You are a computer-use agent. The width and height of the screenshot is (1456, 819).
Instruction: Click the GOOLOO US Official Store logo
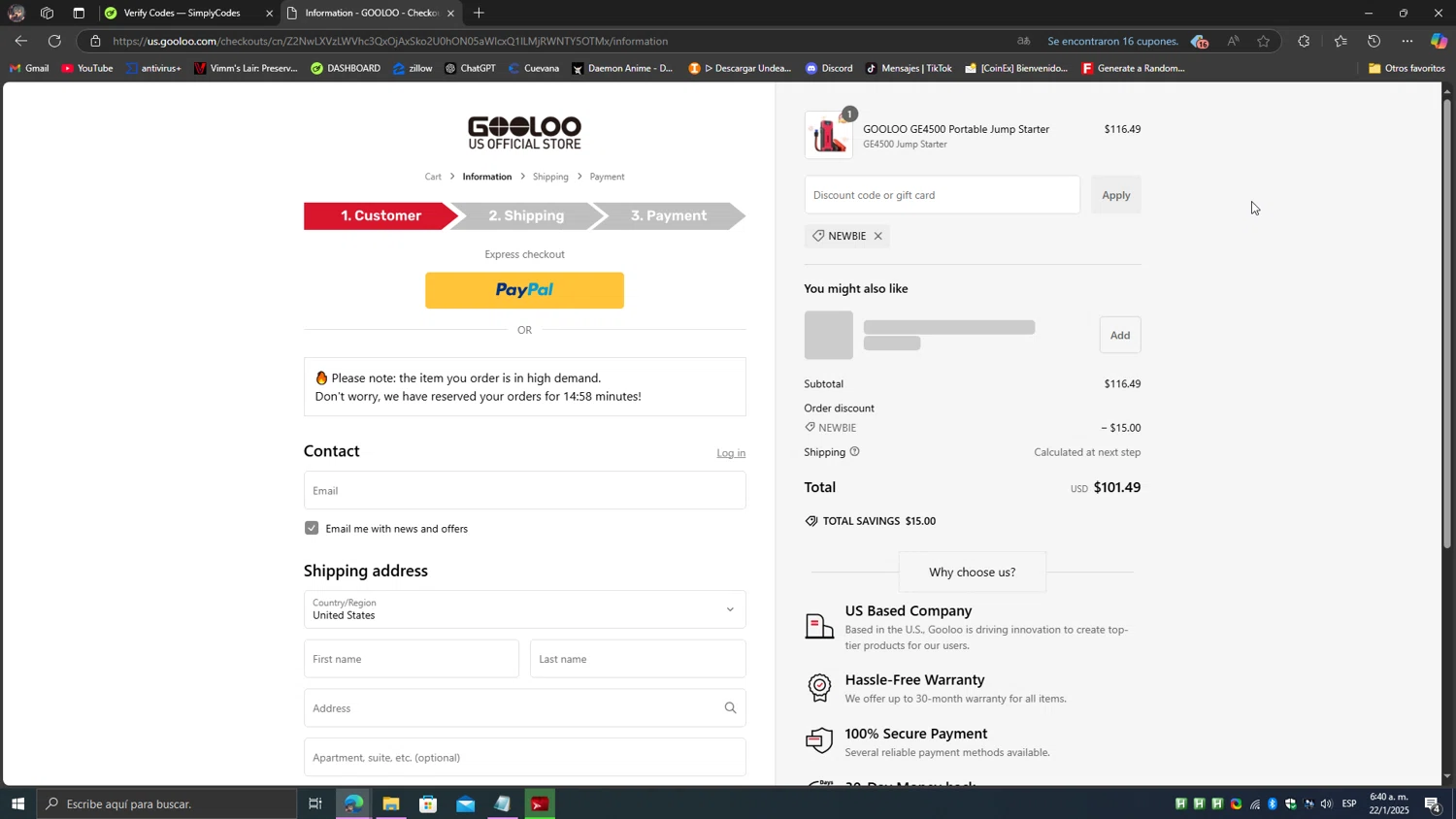(x=524, y=133)
